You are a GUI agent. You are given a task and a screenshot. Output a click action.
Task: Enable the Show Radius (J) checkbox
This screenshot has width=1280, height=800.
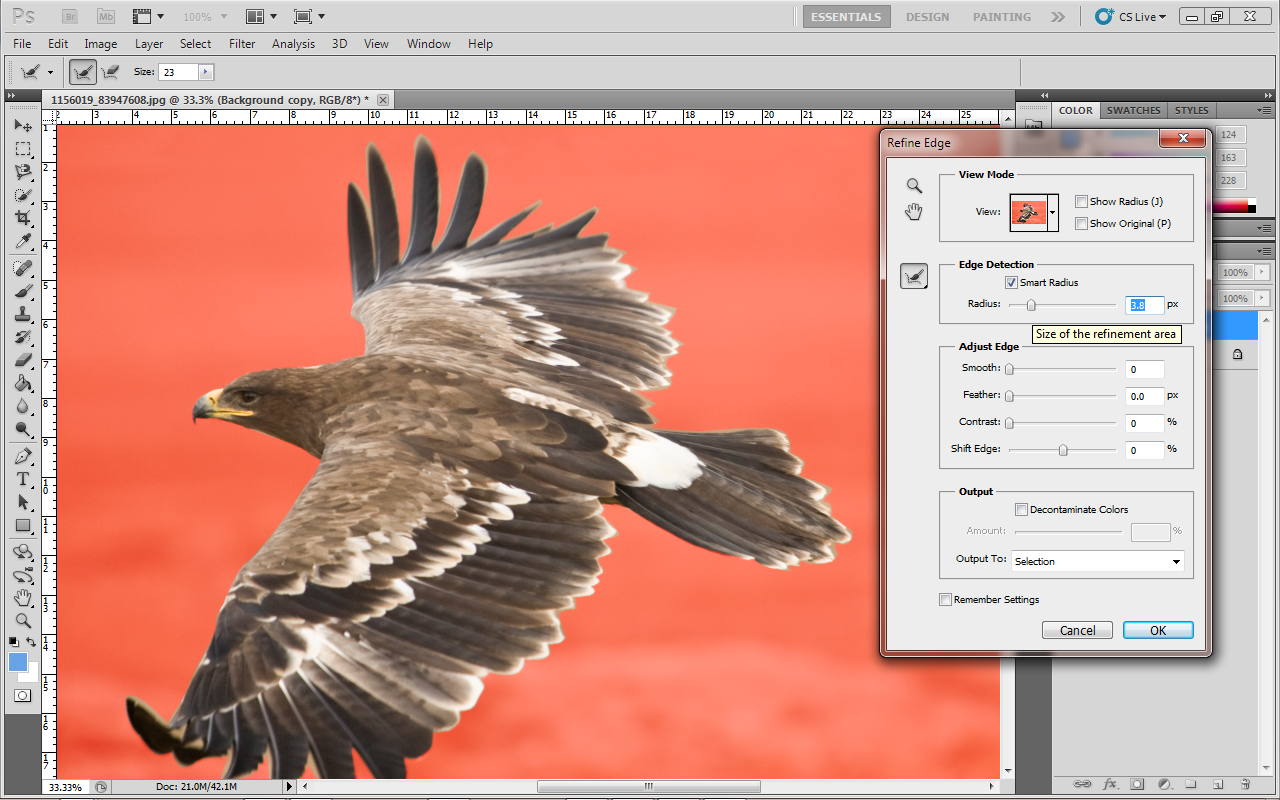pyautogui.click(x=1081, y=202)
